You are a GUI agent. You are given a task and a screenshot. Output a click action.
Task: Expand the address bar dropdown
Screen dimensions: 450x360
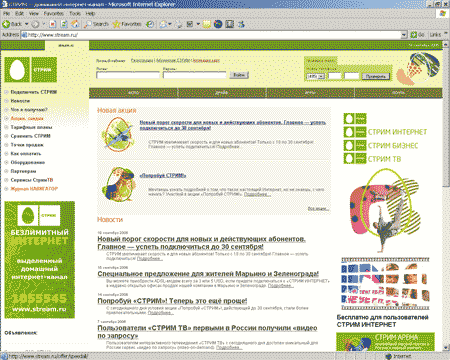404,35
